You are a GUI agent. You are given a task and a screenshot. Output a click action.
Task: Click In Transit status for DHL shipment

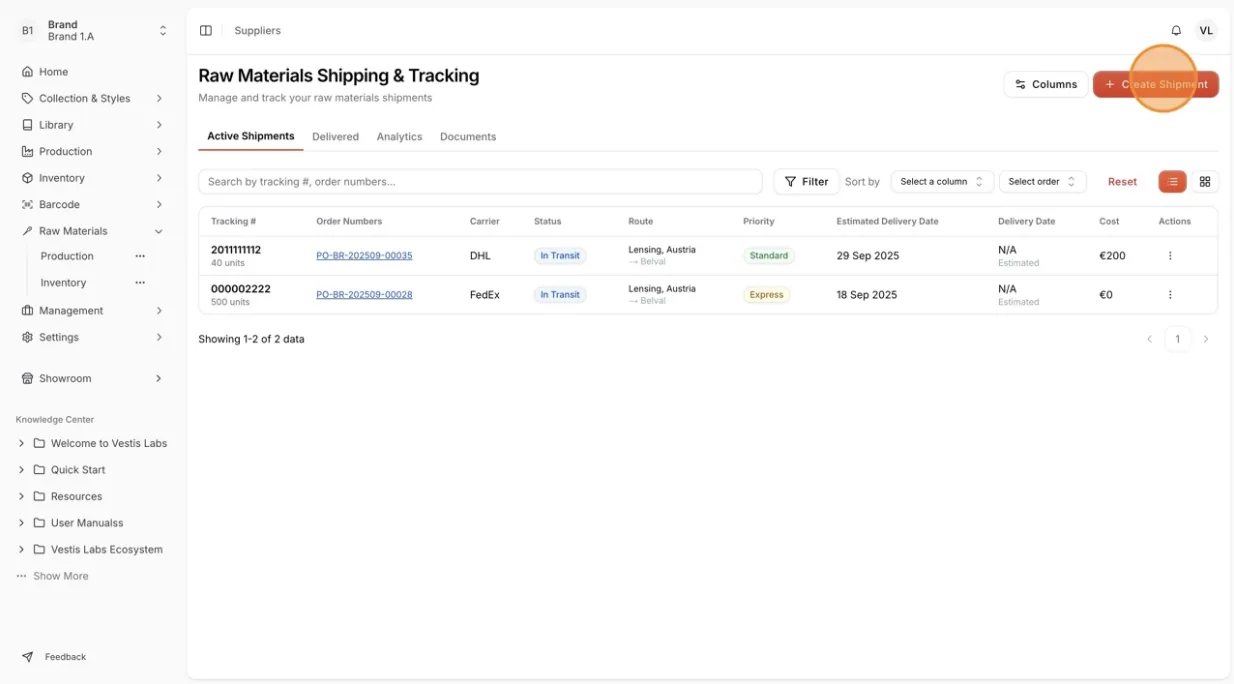559,256
